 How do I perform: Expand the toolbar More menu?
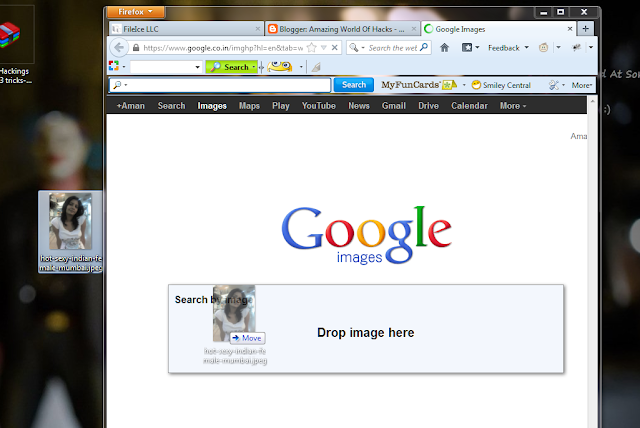tap(582, 85)
